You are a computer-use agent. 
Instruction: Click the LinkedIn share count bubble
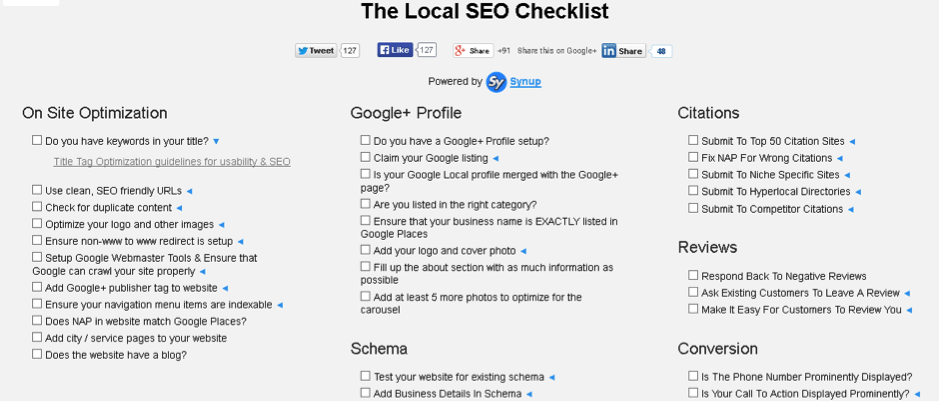tap(662, 51)
